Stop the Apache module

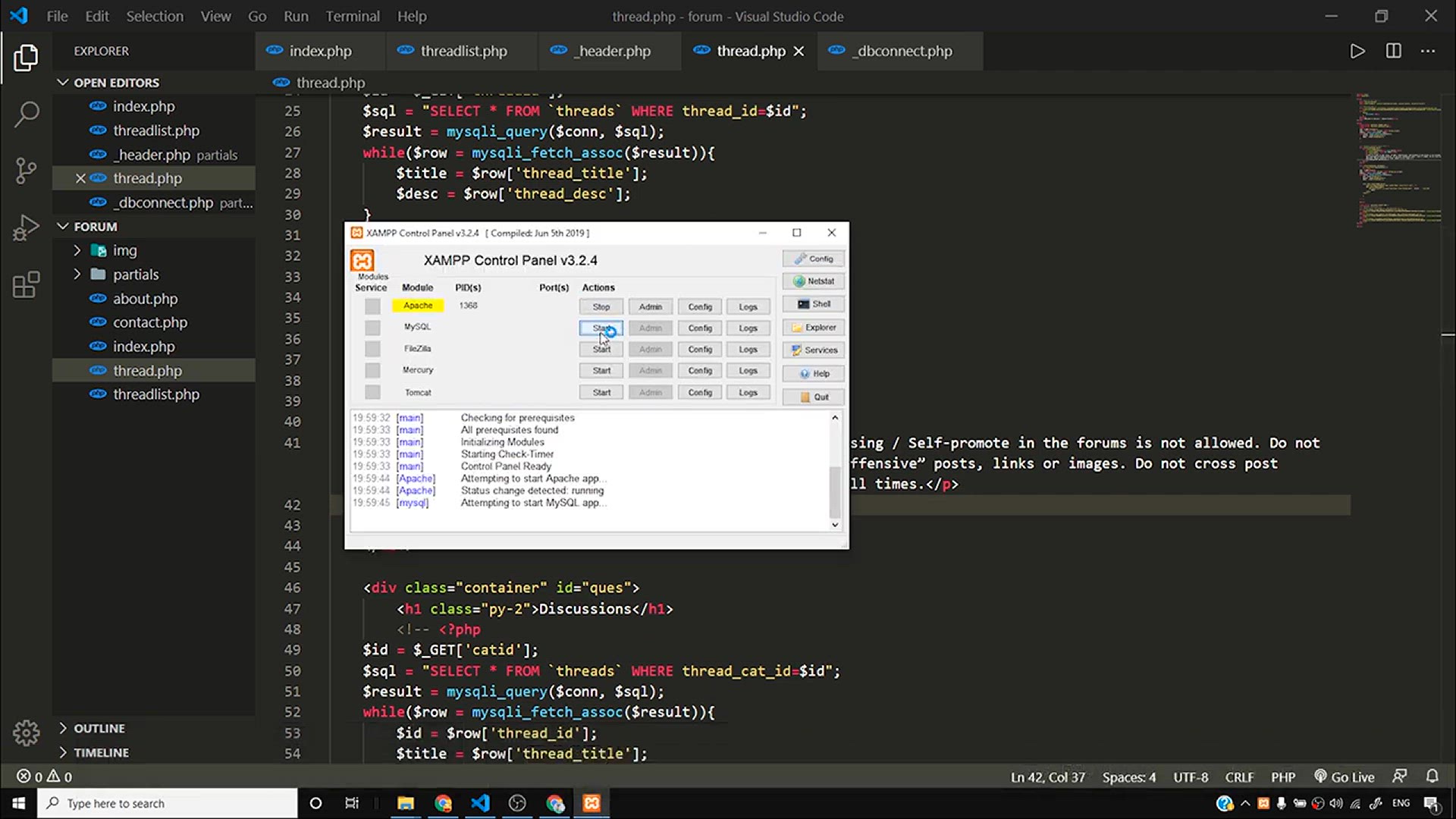601,306
